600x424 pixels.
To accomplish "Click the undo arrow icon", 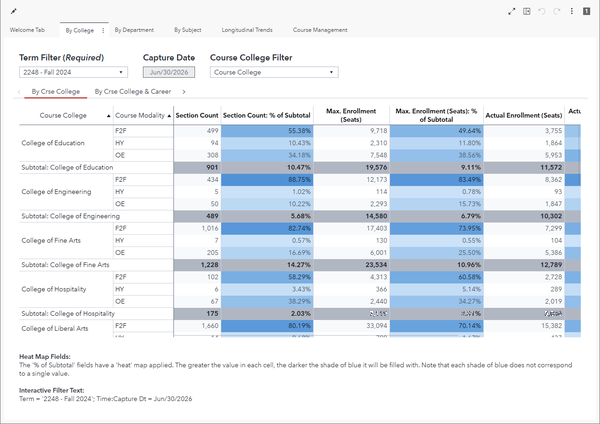I will (541, 11).
